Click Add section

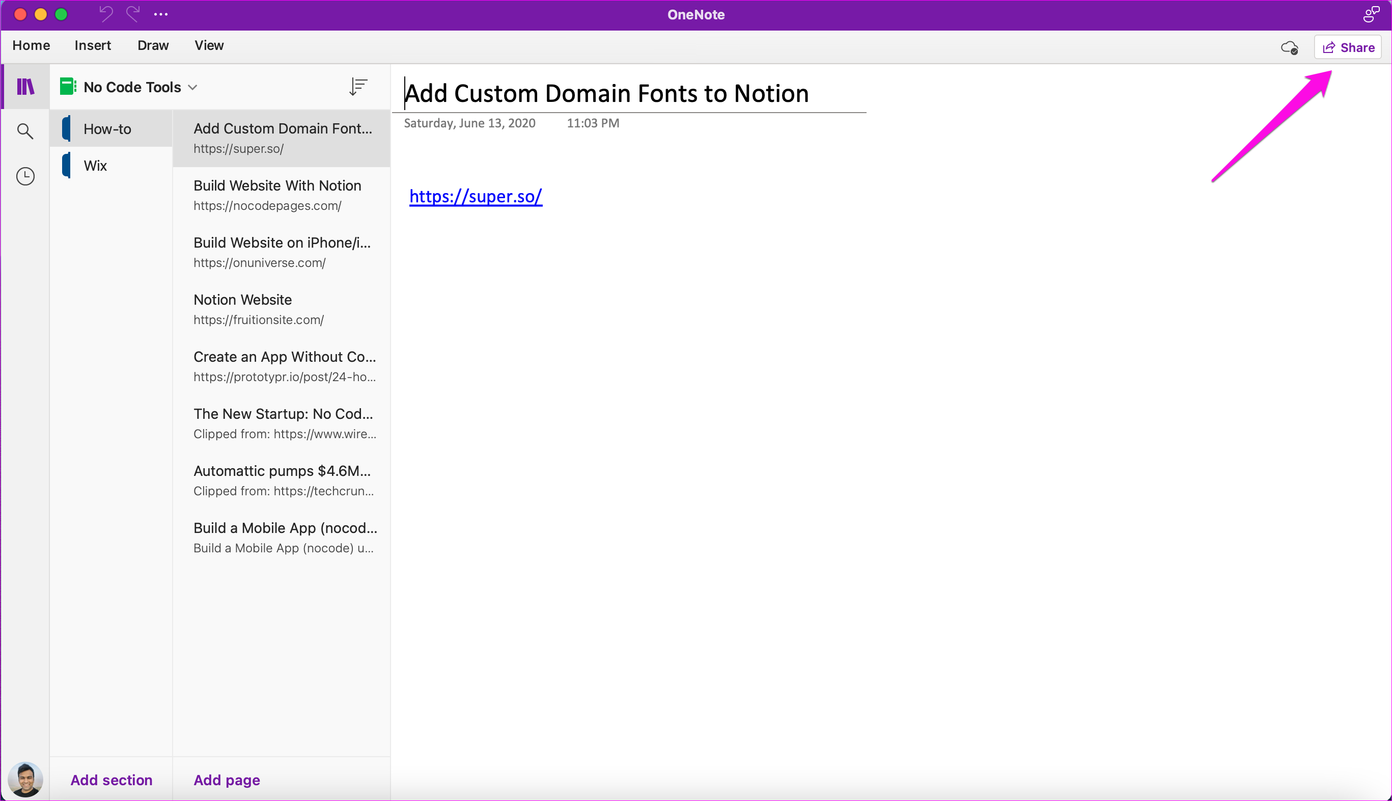(111, 780)
